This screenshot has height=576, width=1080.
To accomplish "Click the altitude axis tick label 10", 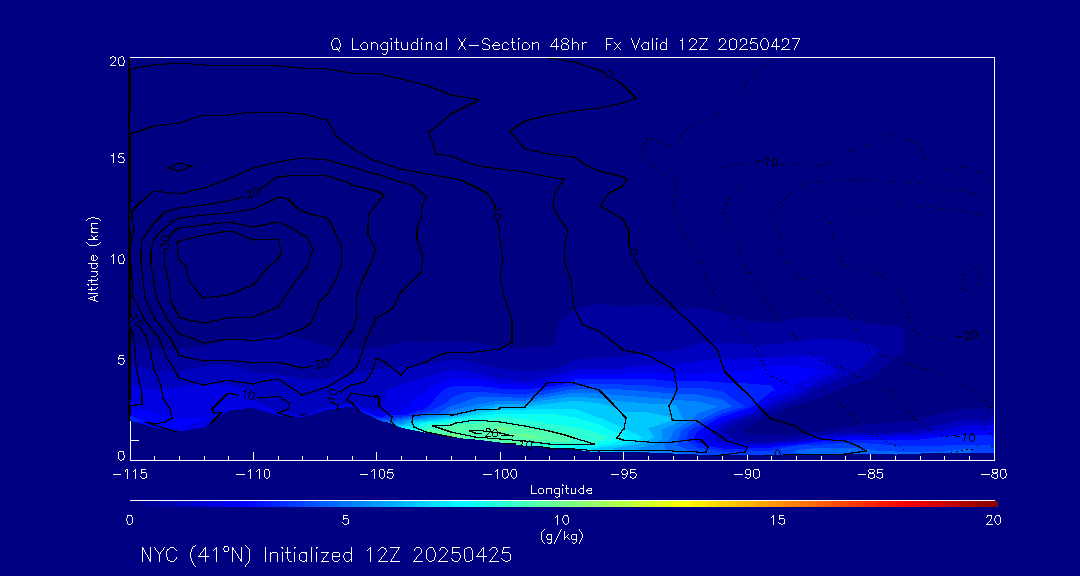I will 117,259.
